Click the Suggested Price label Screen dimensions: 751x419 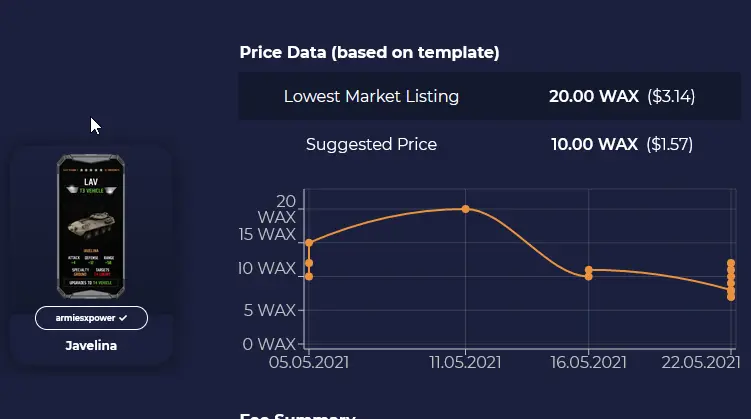tap(371, 144)
